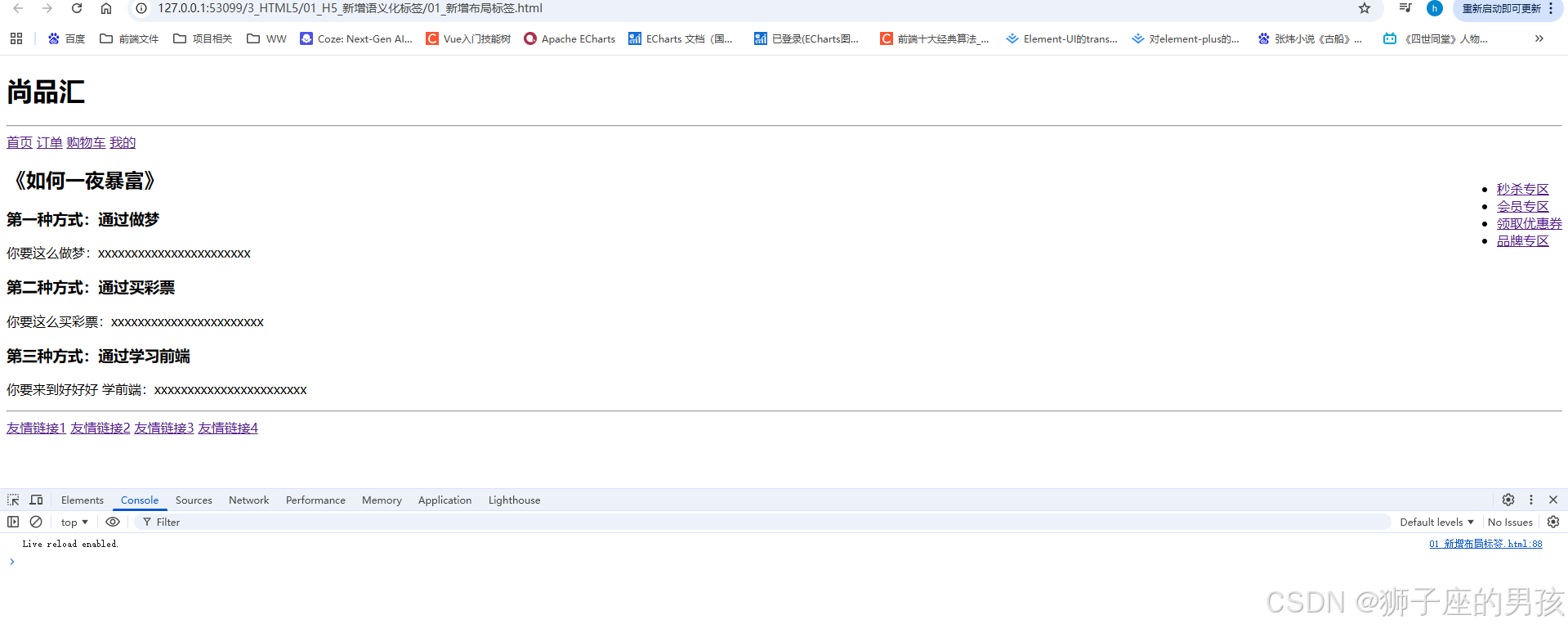Viewport: 1568px width, 628px height.
Task: Open the top context dropdown
Action: 74,522
